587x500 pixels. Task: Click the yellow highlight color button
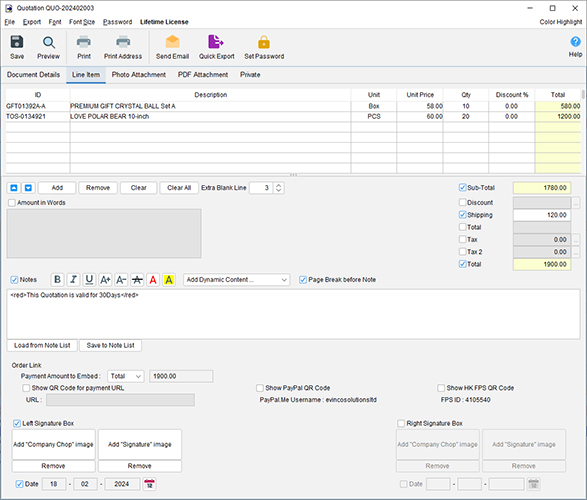[169, 280]
